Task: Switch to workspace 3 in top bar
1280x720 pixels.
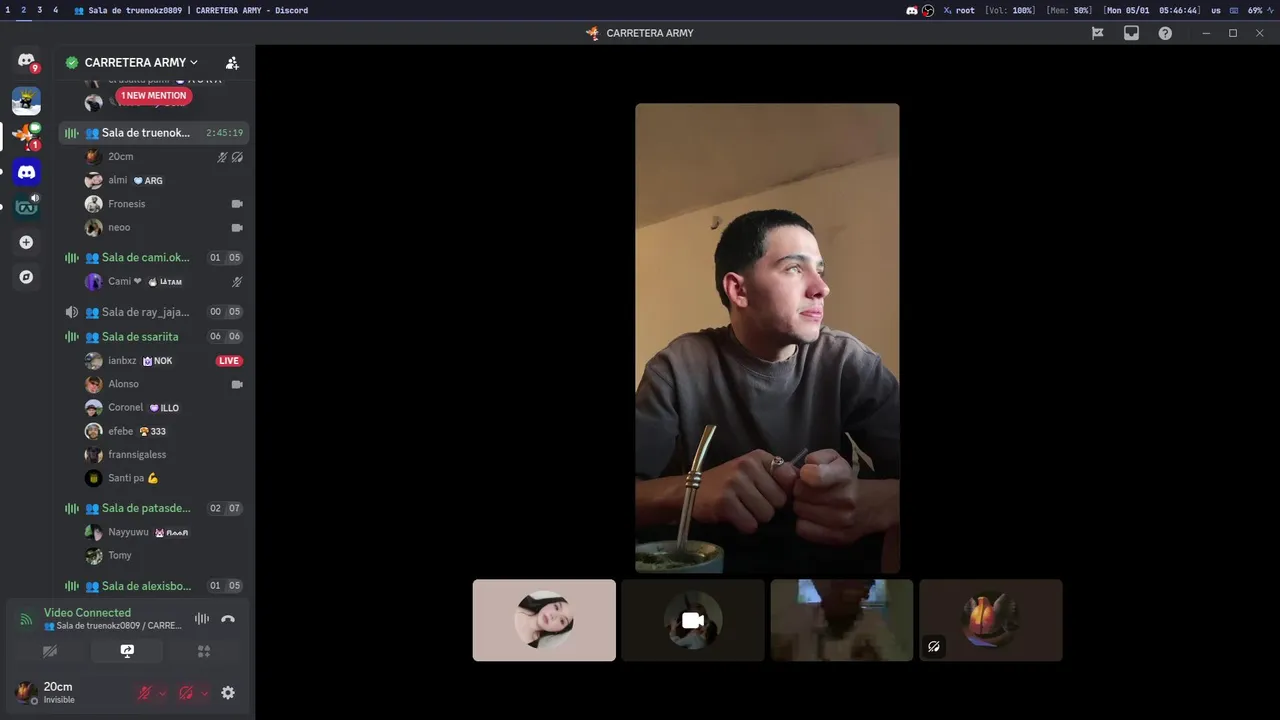Action: point(40,10)
